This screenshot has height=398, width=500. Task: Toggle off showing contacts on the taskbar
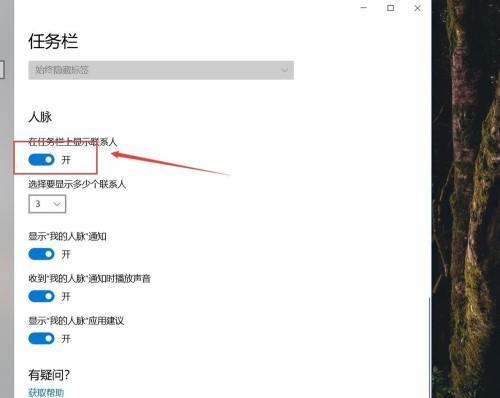pyautogui.click(x=41, y=160)
